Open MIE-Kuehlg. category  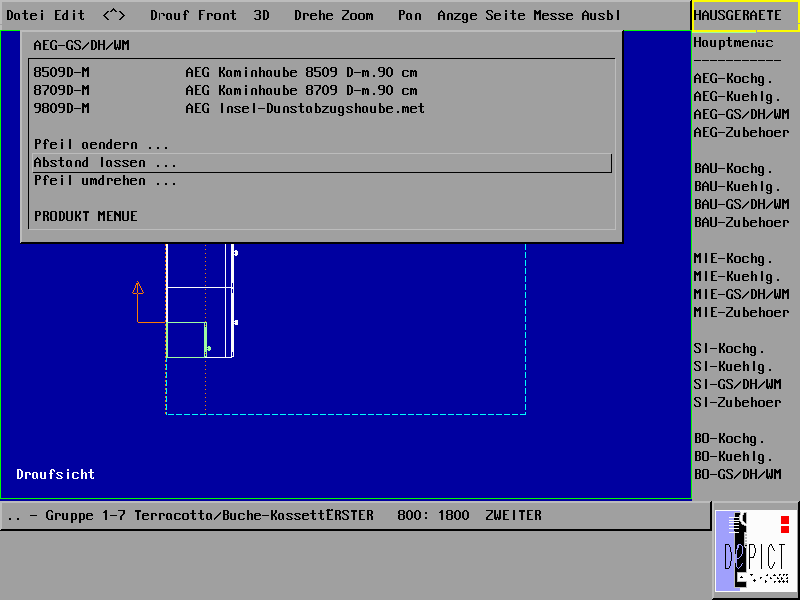737,277
